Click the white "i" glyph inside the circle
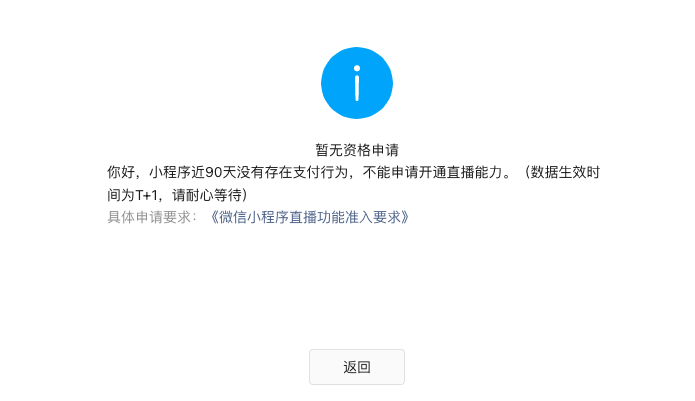Image resolution: width=695 pixels, height=401 pixels. 357,83
